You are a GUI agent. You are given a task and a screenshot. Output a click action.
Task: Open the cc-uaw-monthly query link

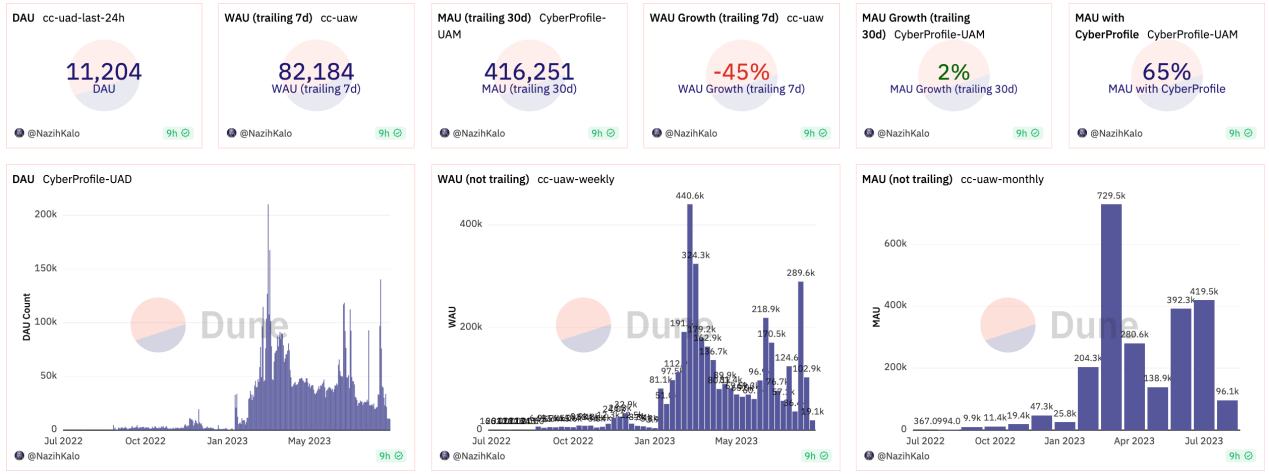coord(1002,179)
